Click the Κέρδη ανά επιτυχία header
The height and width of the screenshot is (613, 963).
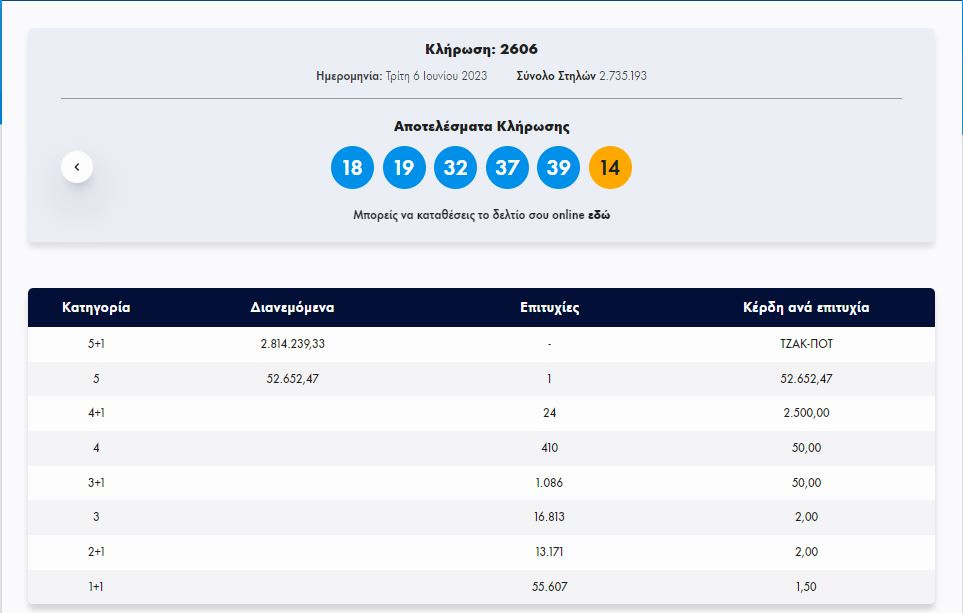click(x=805, y=307)
